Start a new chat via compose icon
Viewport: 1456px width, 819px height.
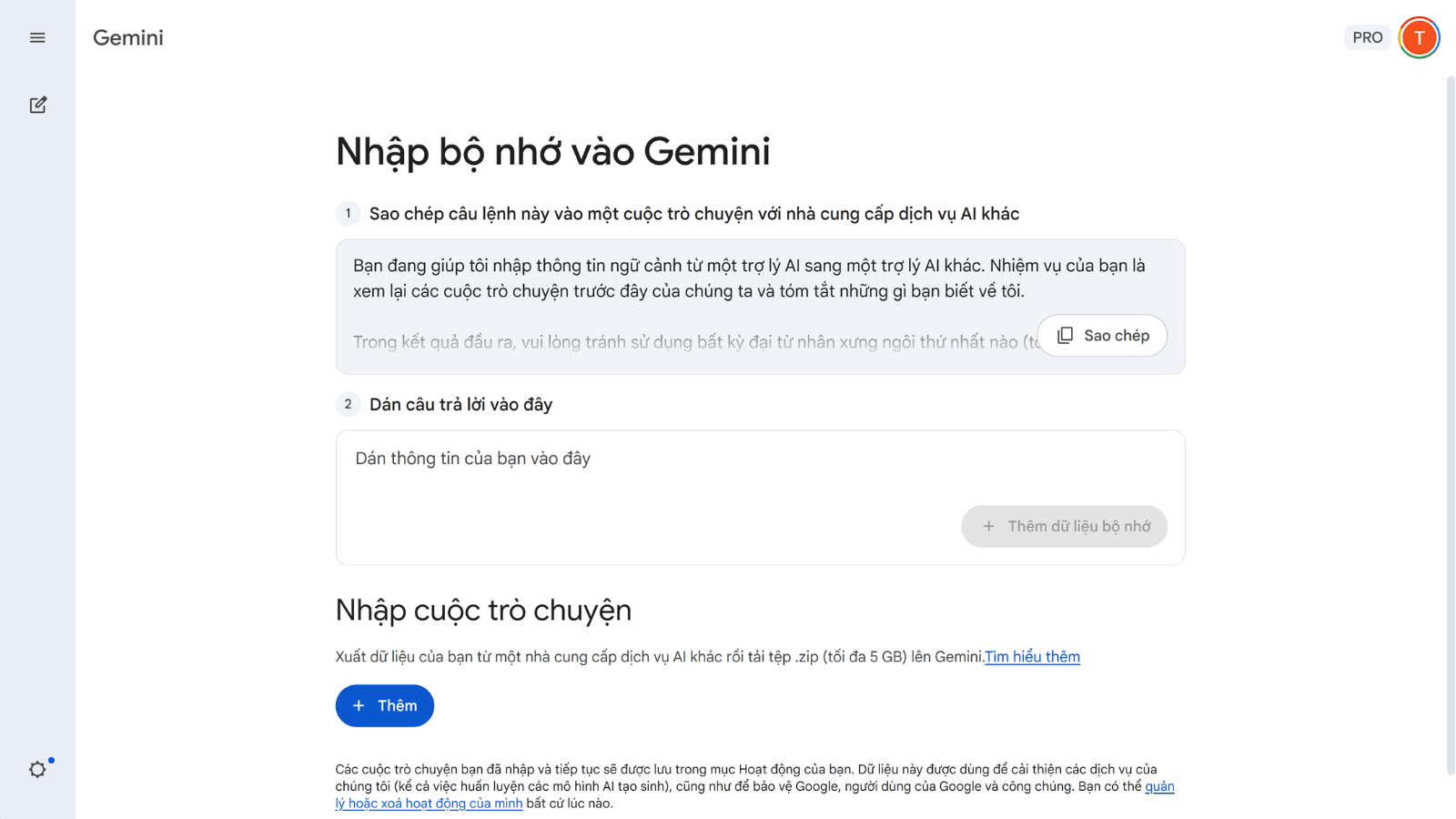click(37, 105)
